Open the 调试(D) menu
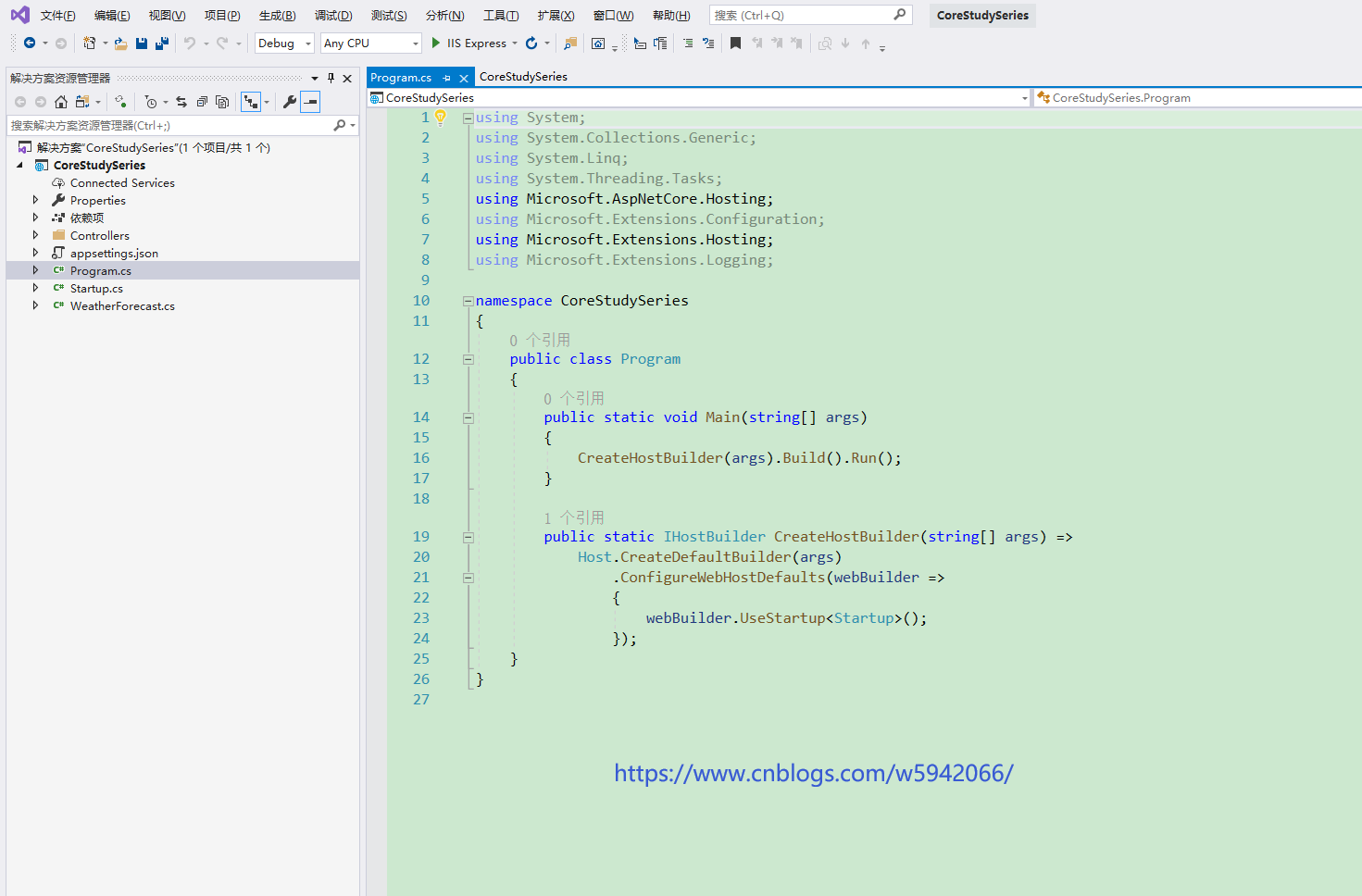 click(332, 16)
